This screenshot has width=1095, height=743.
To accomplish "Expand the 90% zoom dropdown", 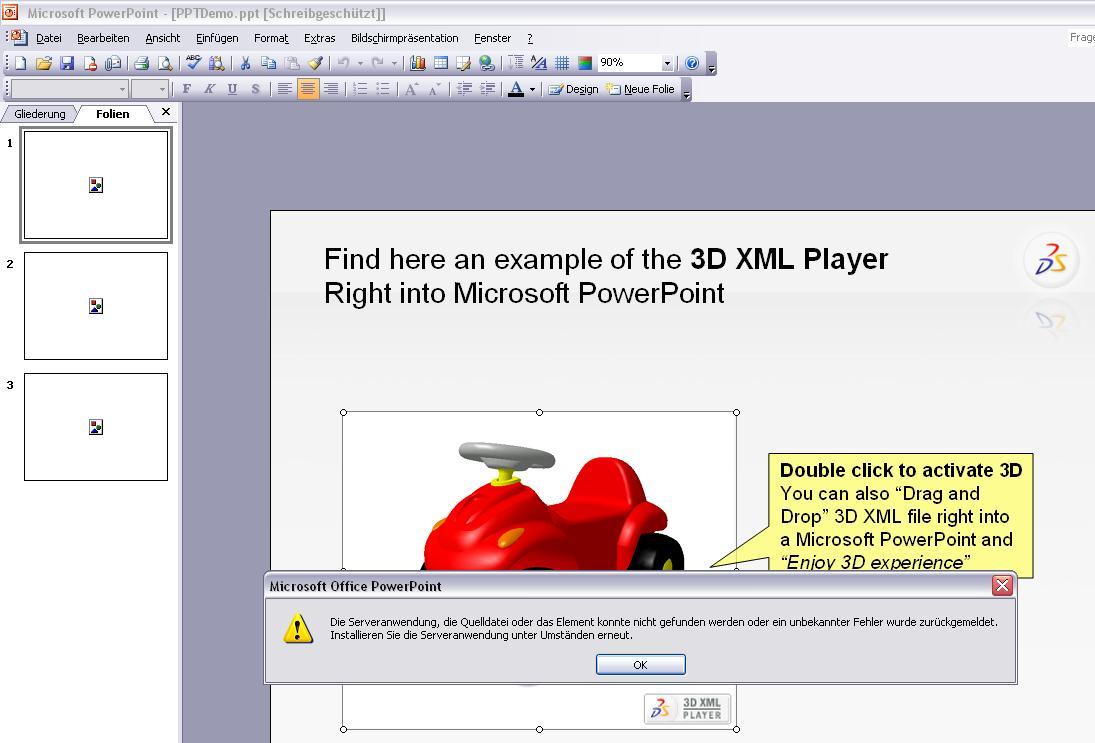I will (667, 64).
